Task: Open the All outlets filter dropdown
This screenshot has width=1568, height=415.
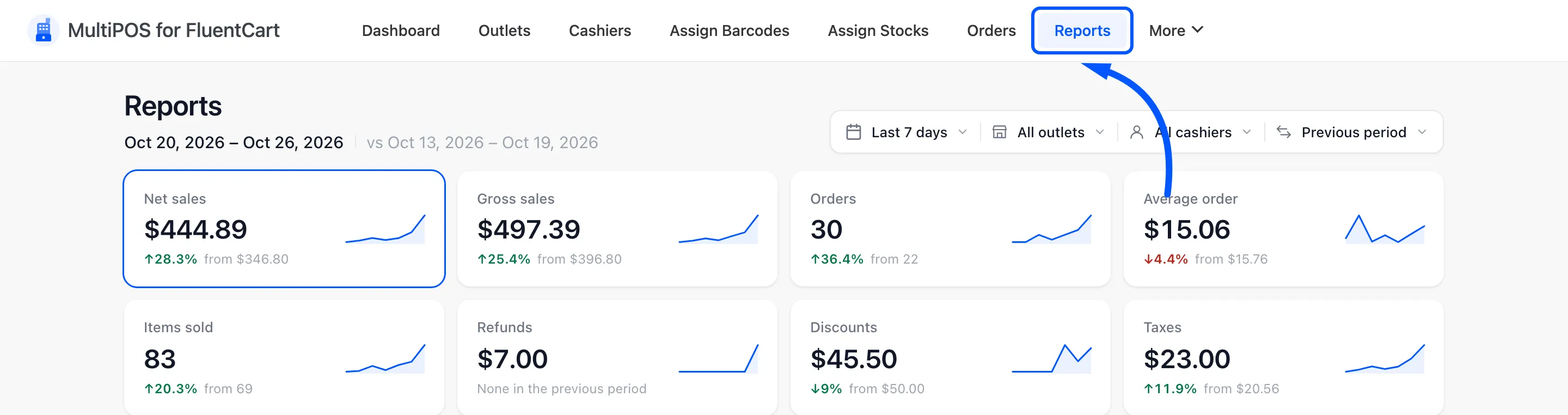Action: pyautogui.click(x=1048, y=132)
